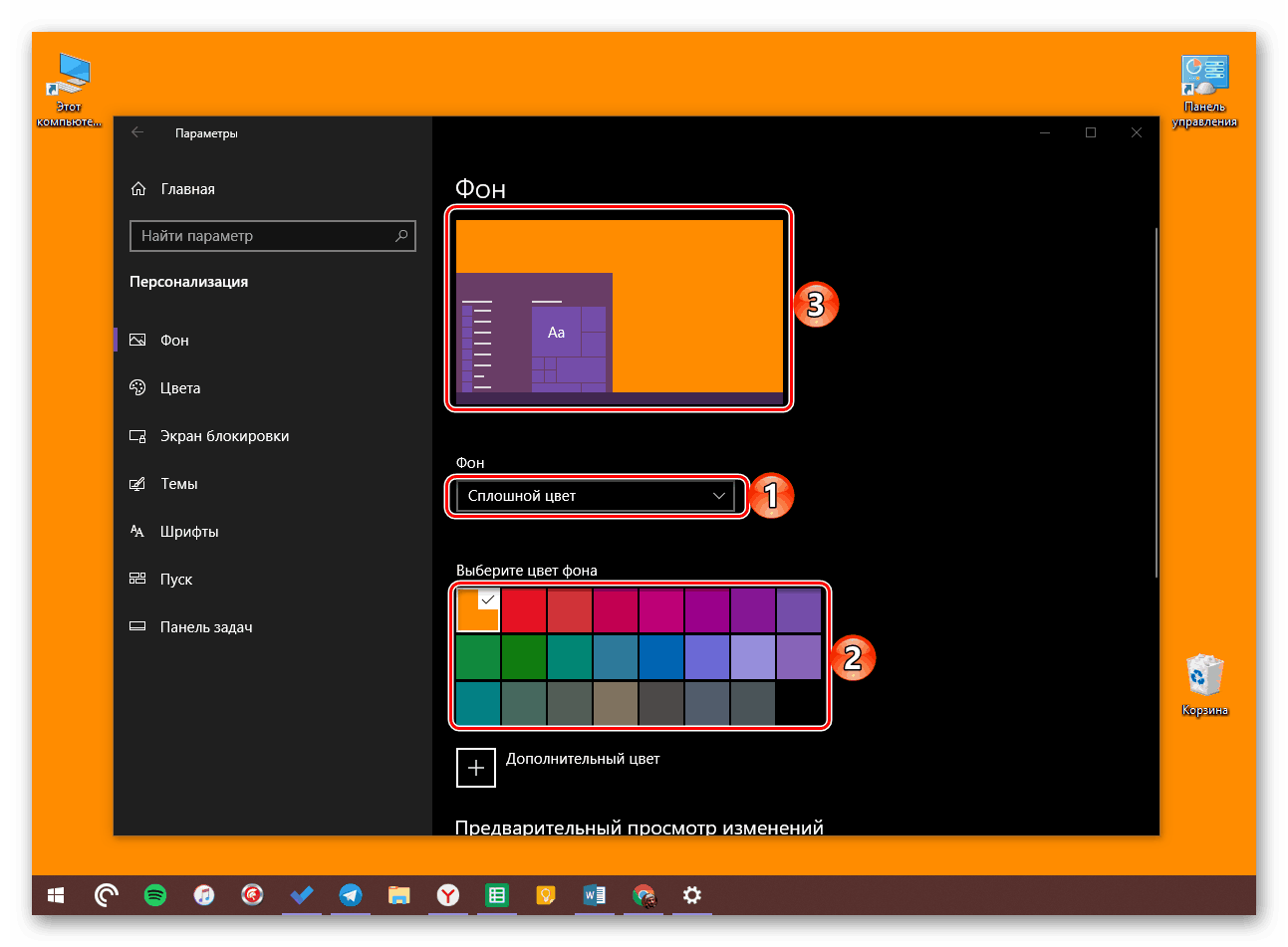Choose the black color swatch
1288x947 pixels.
tap(799, 703)
